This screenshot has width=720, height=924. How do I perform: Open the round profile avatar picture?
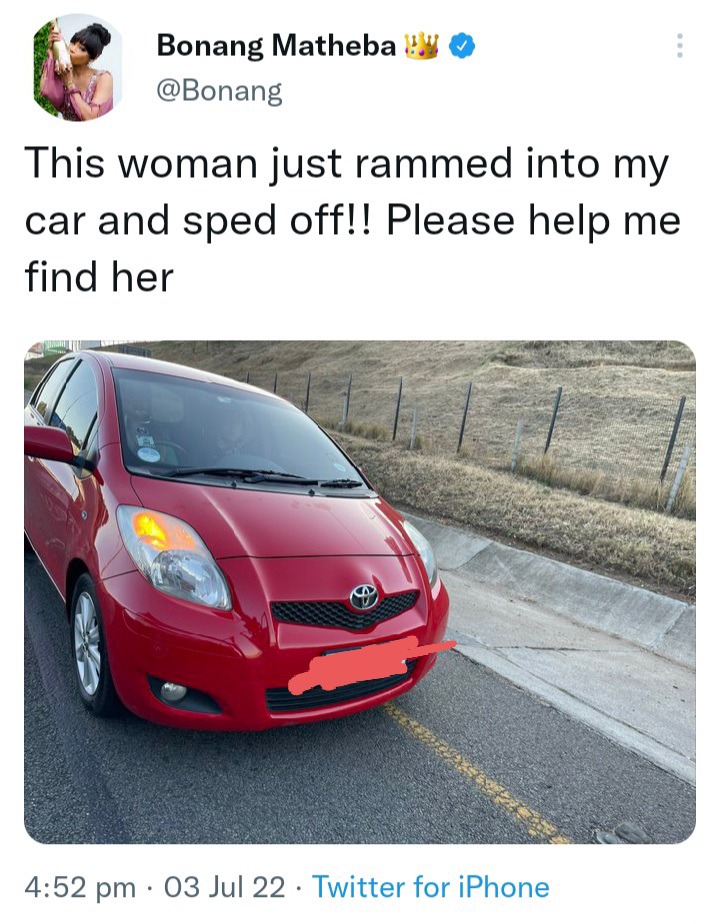pos(78,69)
